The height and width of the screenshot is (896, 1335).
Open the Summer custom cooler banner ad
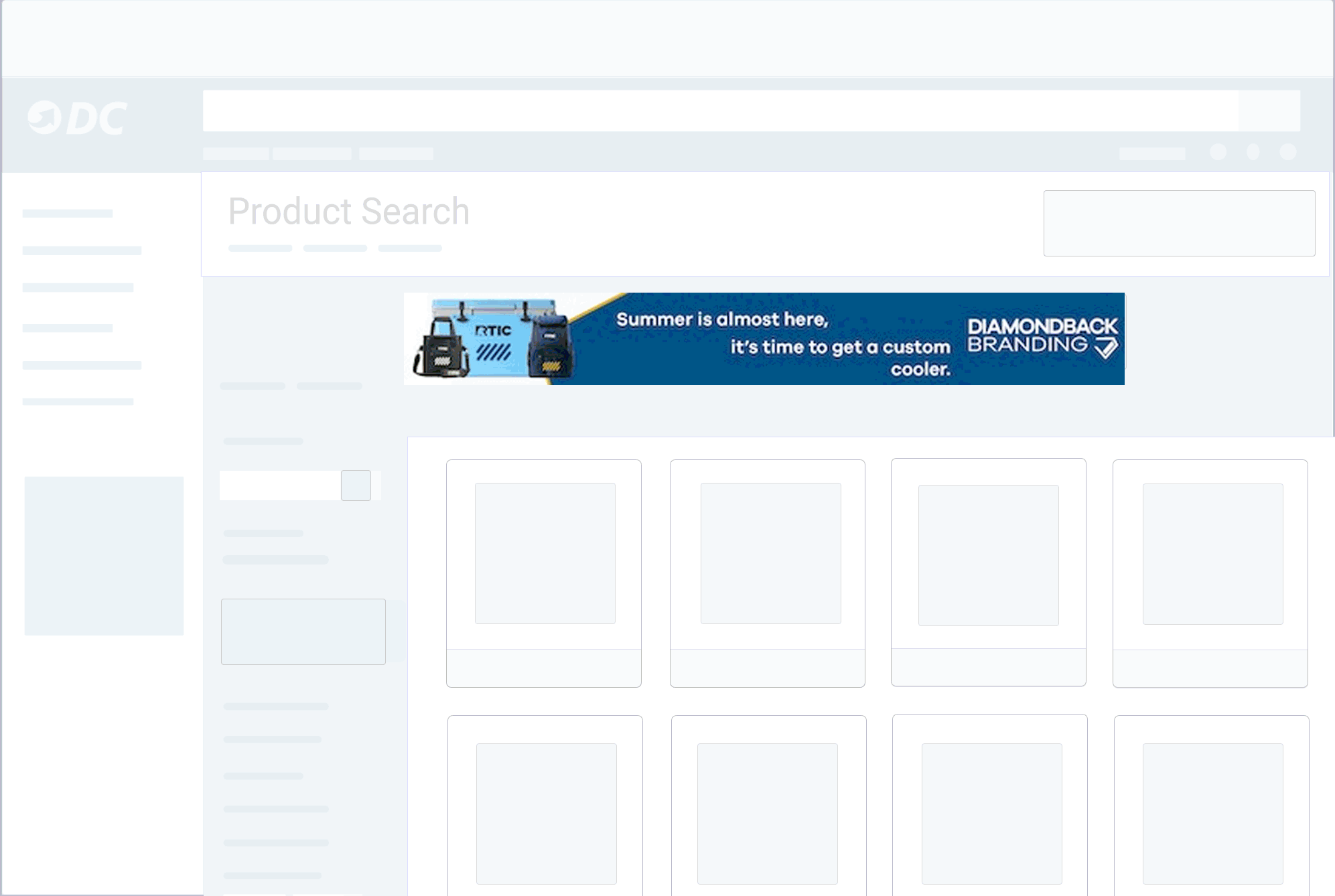pos(764,340)
